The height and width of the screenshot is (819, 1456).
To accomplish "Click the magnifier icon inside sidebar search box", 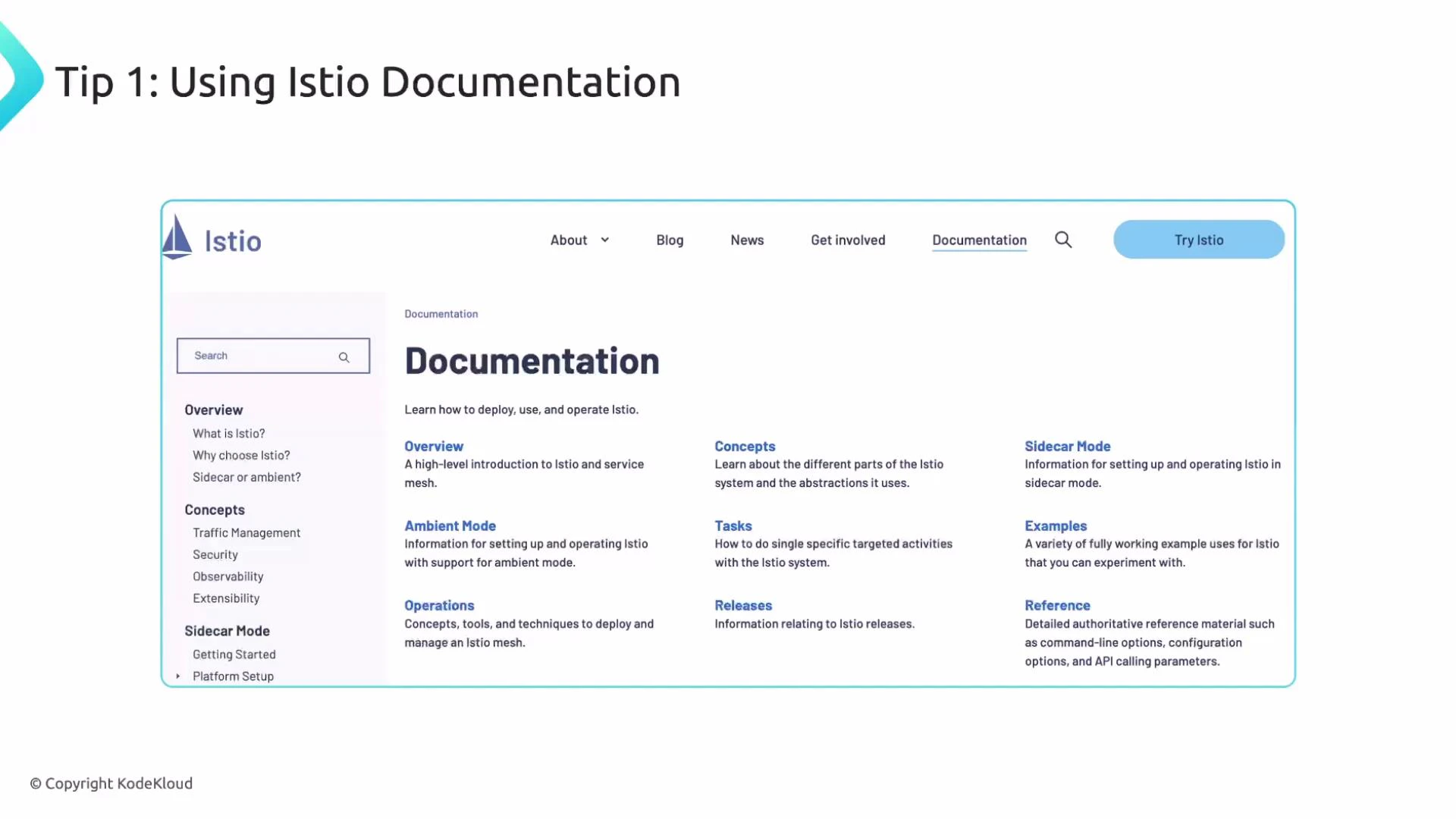I will (344, 357).
